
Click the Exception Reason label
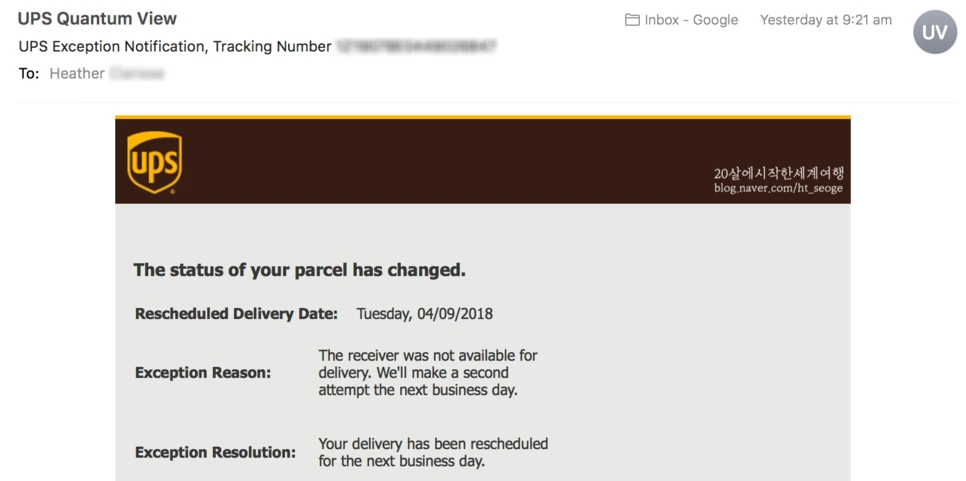[x=203, y=373]
